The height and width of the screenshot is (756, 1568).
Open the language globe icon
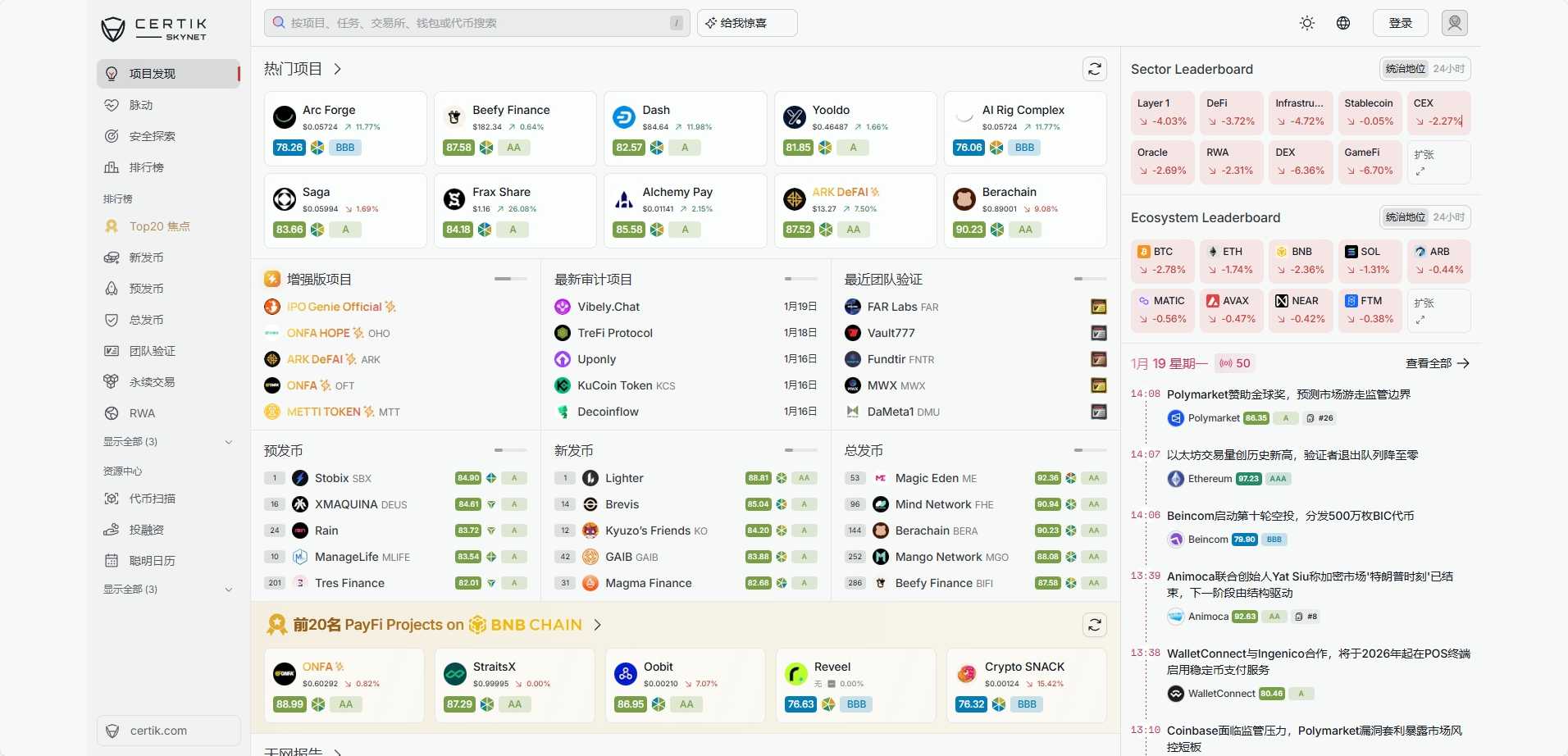1343,23
